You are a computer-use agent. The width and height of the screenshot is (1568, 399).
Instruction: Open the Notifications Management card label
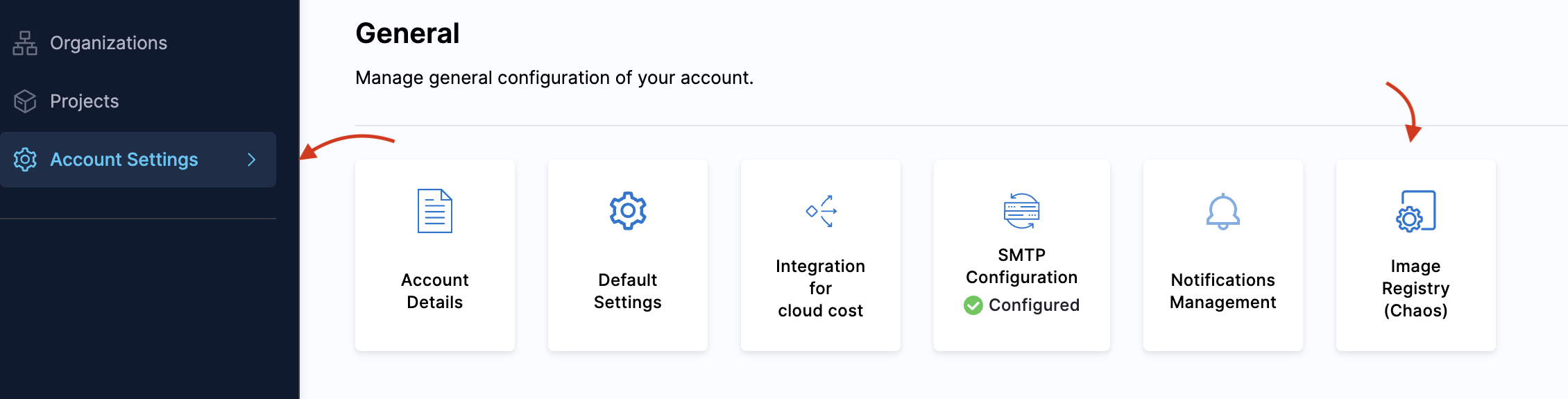1222,291
